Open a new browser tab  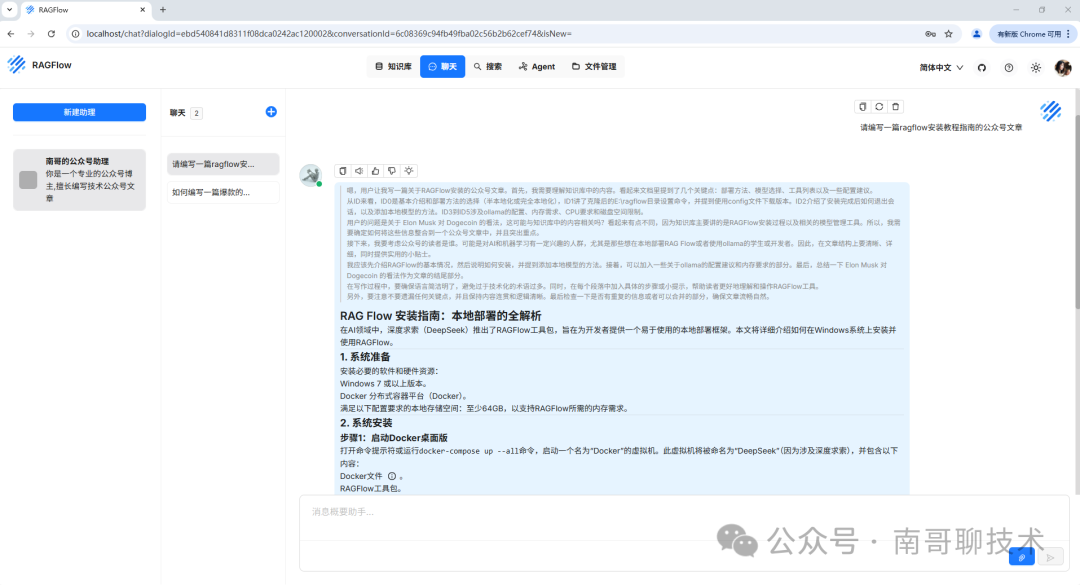click(x=163, y=10)
